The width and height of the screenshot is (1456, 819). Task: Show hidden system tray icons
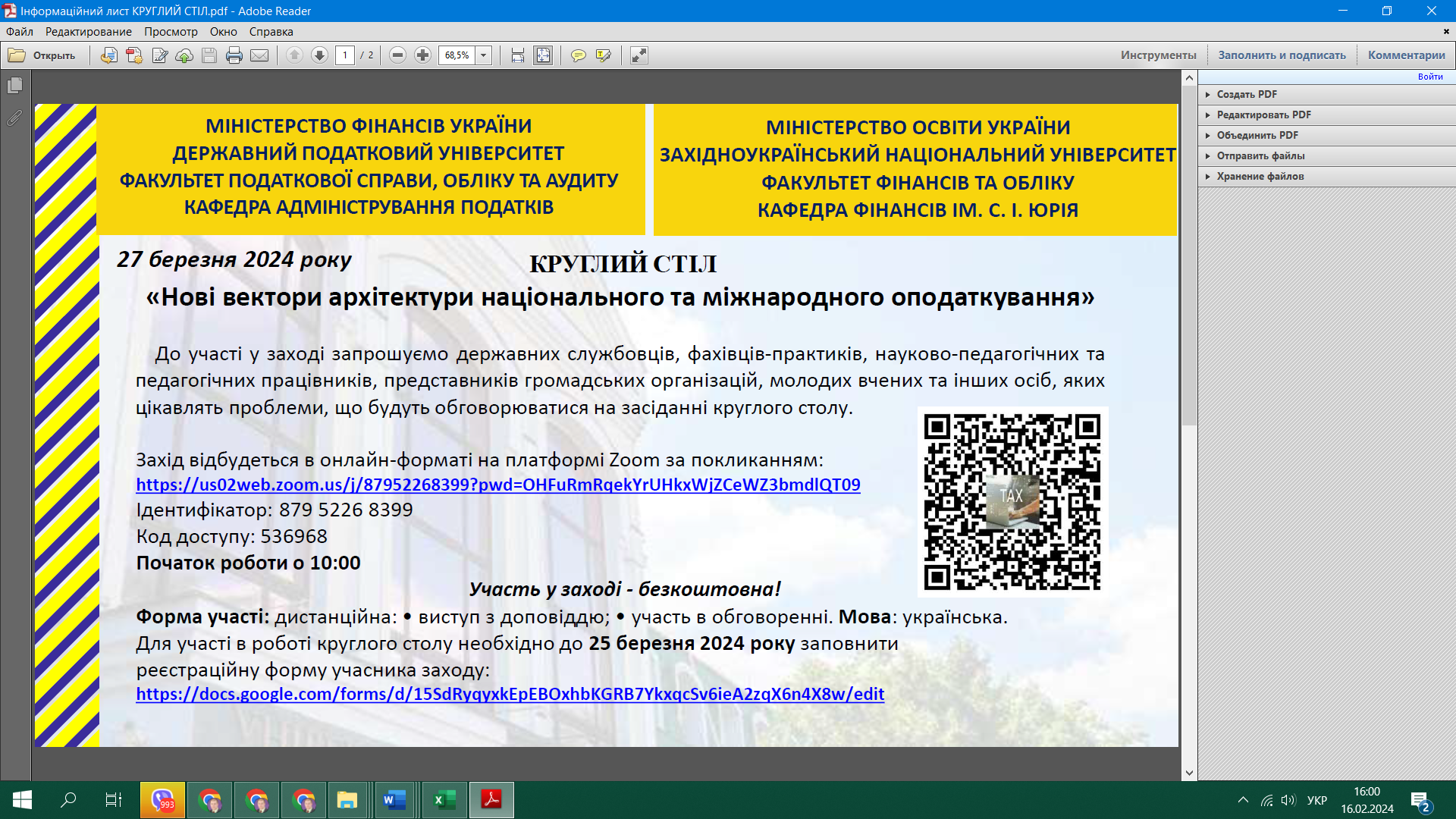1243,800
